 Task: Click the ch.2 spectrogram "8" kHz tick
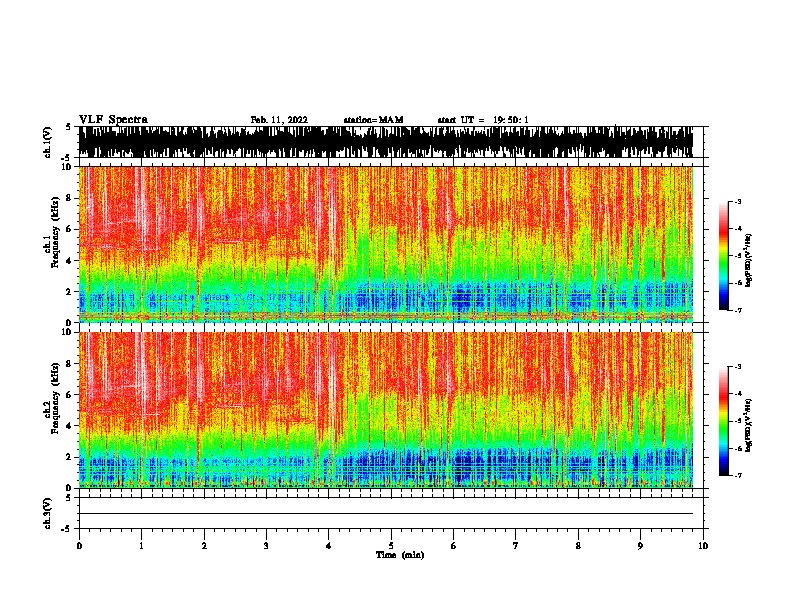coord(70,364)
